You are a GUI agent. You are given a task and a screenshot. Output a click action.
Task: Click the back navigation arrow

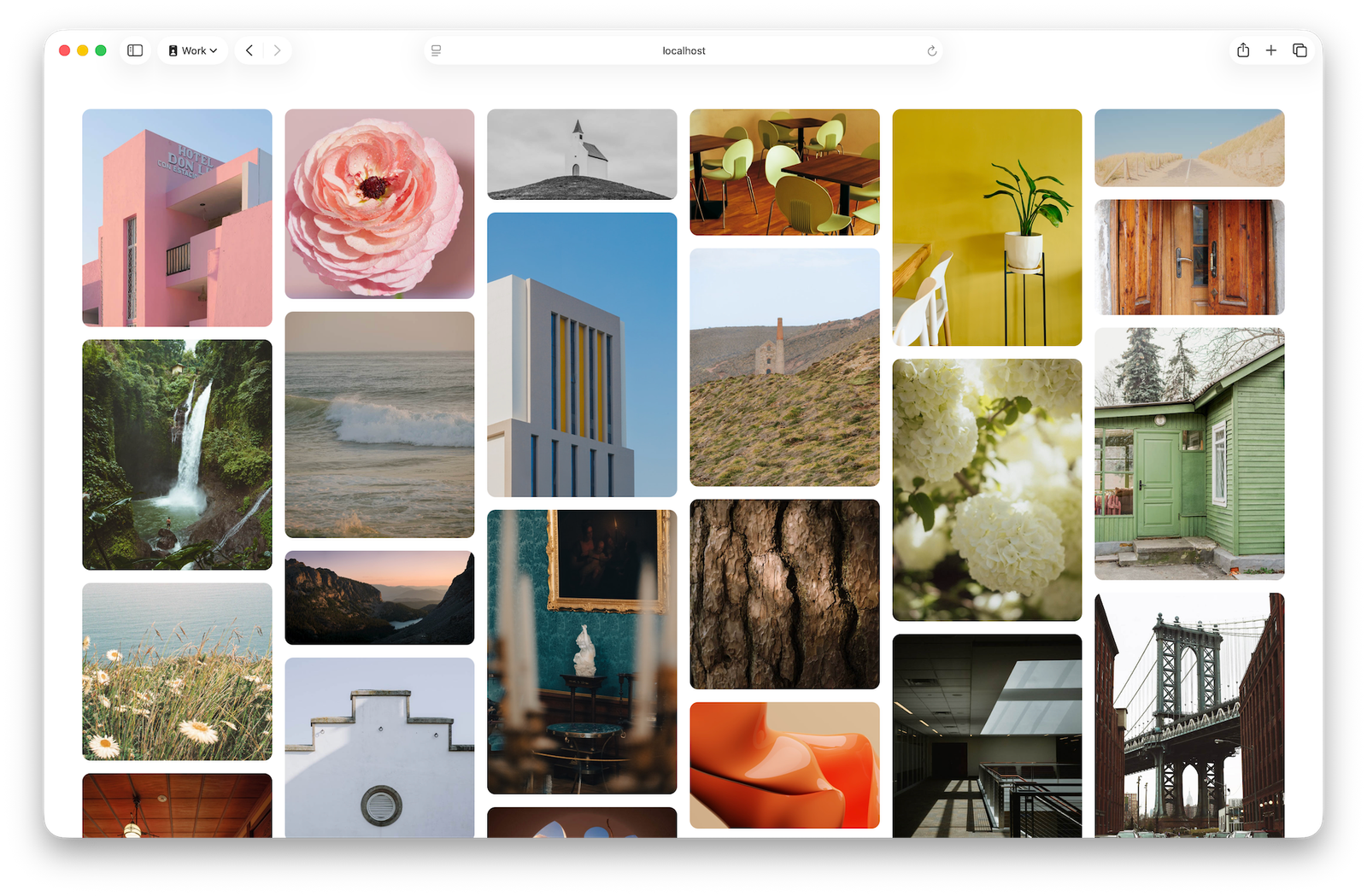tap(249, 50)
